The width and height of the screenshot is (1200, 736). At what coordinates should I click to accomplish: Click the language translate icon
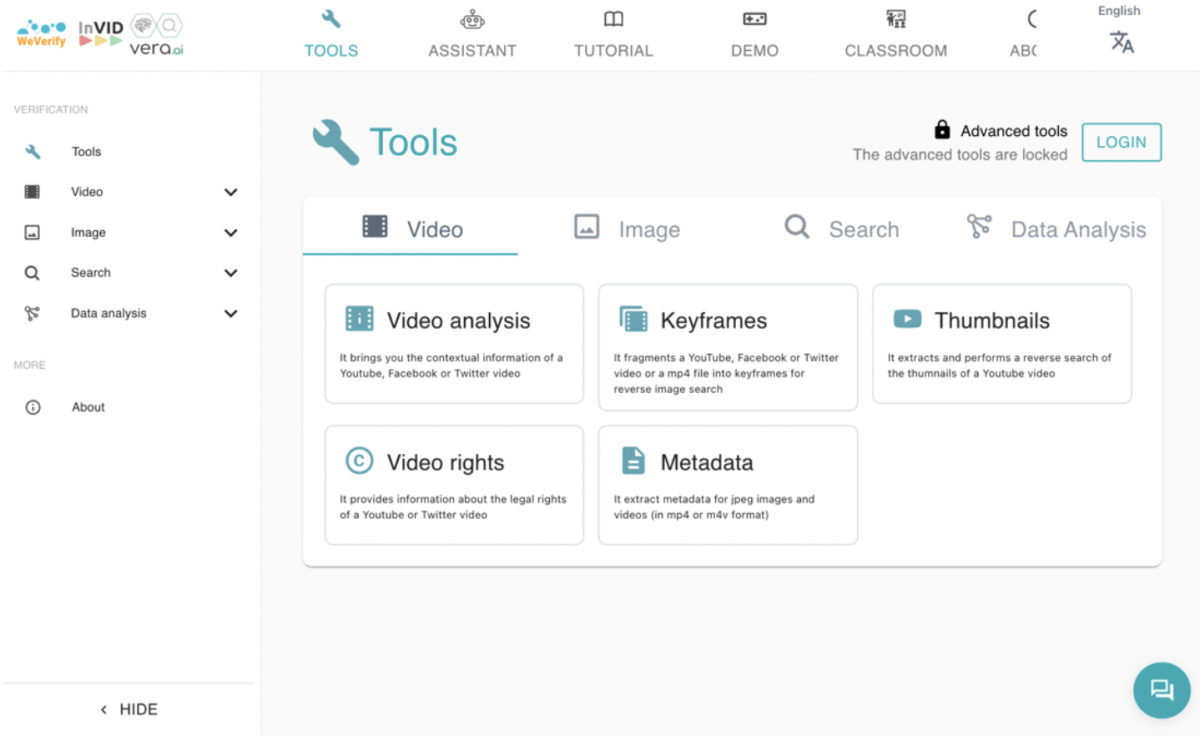pyautogui.click(x=1121, y=42)
